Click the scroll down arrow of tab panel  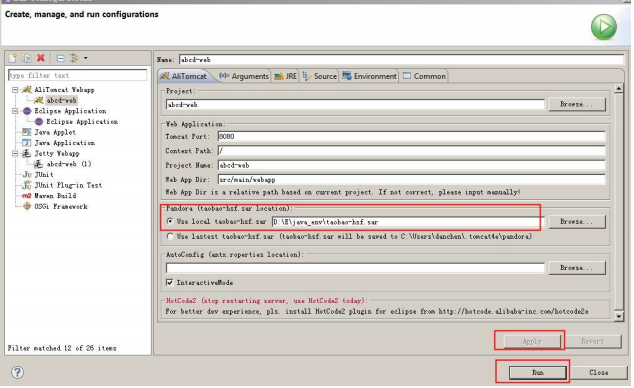pos(618,316)
